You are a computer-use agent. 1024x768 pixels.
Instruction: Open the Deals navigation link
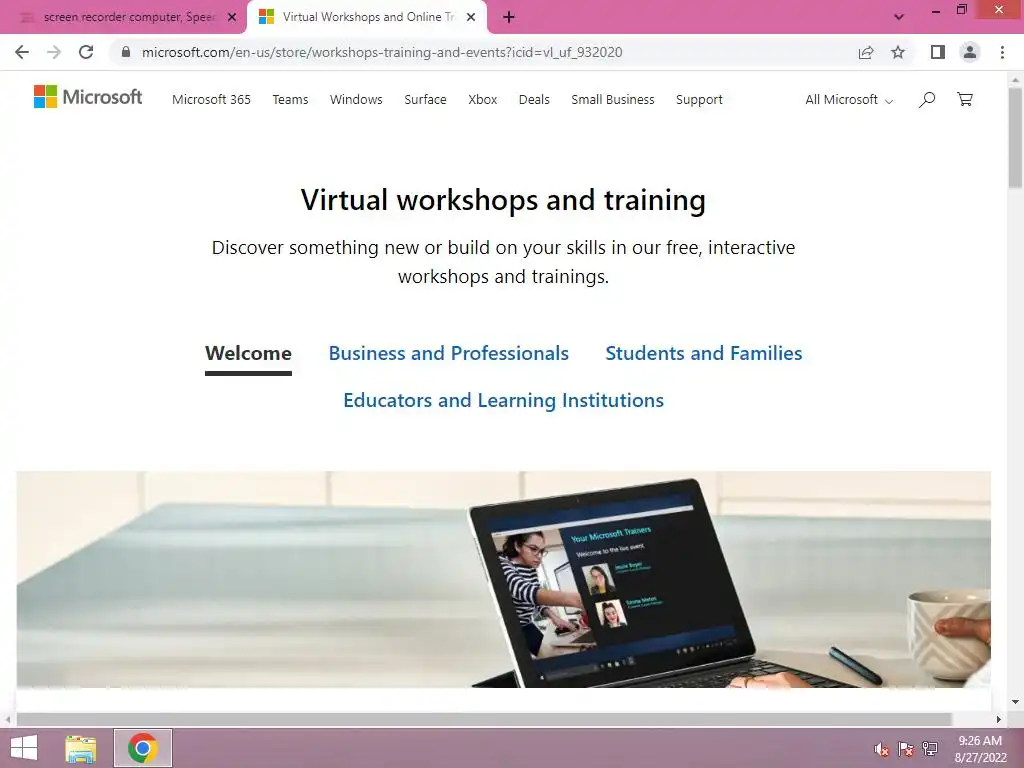[x=534, y=99]
